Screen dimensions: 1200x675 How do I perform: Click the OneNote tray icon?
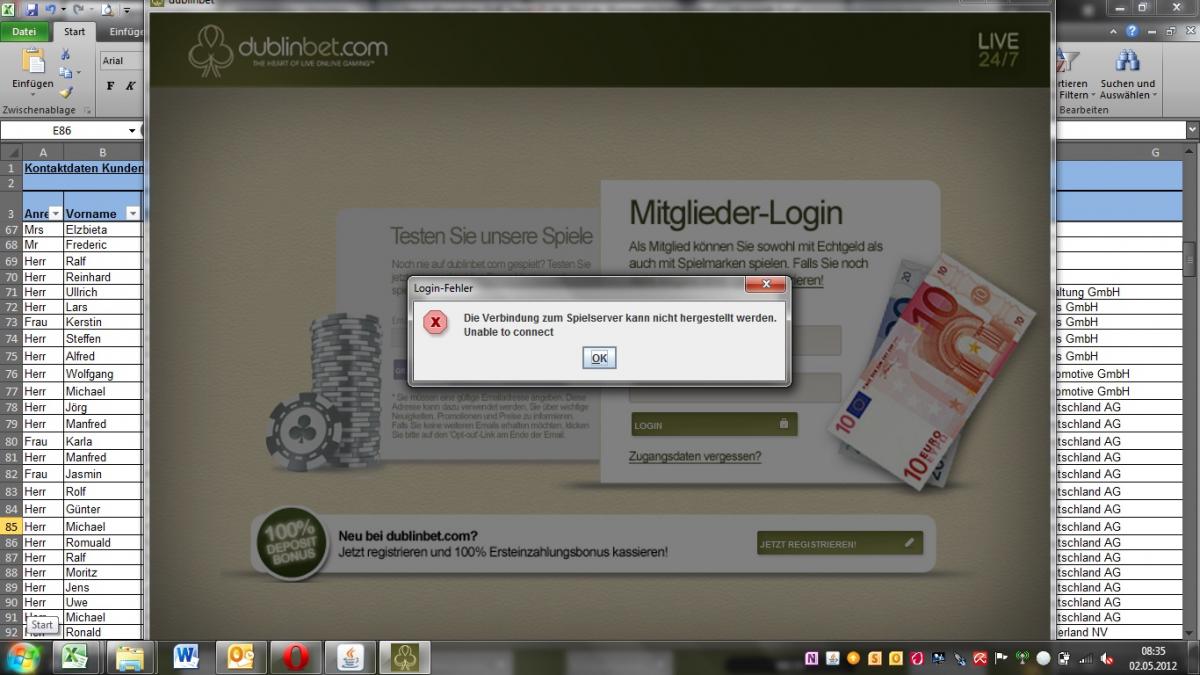pyautogui.click(x=812, y=658)
